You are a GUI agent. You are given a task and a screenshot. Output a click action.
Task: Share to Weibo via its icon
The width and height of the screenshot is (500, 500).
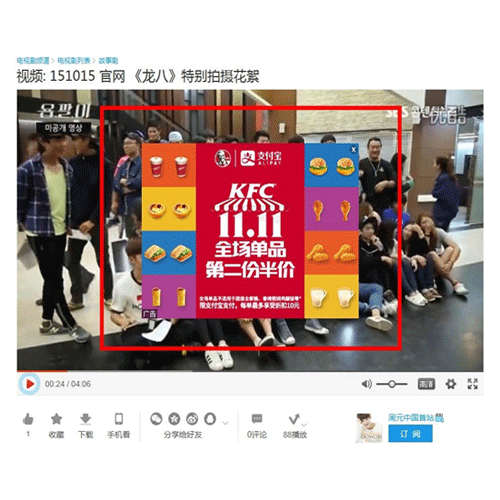(192, 419)
